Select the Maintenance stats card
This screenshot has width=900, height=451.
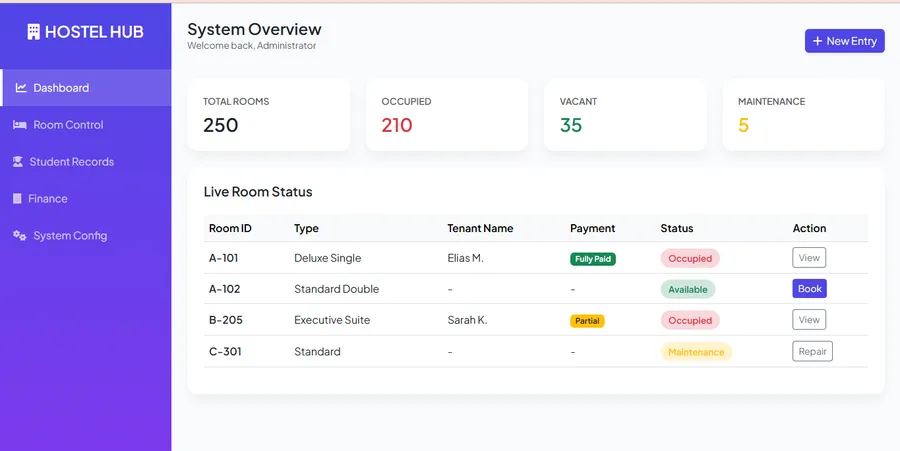(804, 115)
